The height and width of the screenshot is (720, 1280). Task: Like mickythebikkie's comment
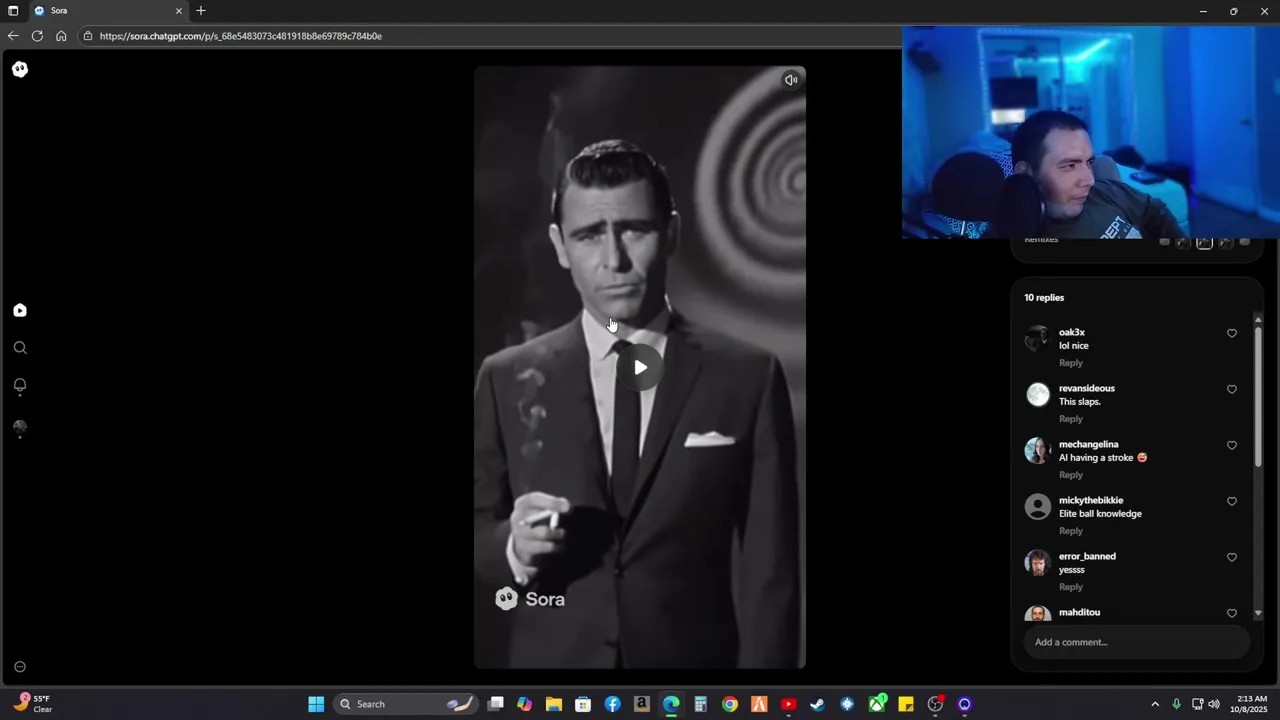pyautogui.click(x=1232, y=501)
